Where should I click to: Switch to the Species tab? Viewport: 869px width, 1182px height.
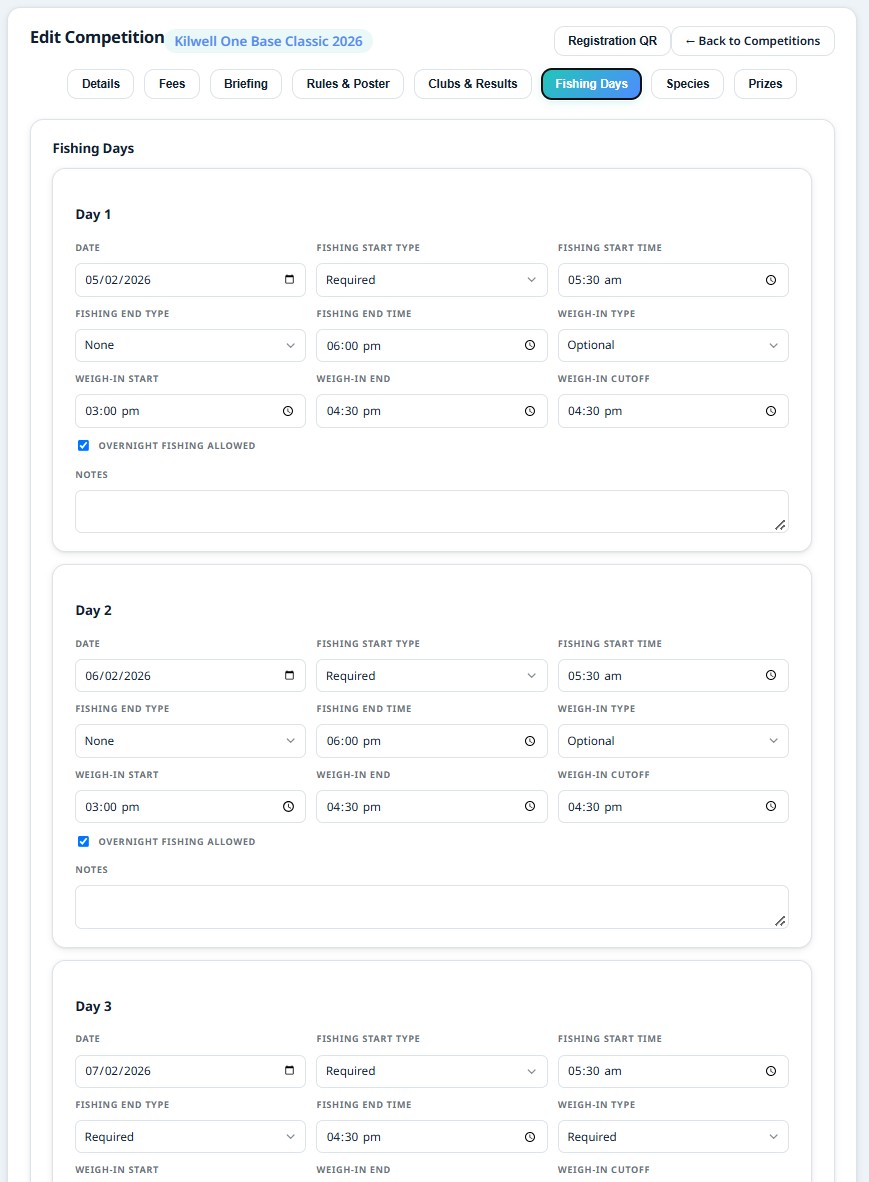coord(687,84)
